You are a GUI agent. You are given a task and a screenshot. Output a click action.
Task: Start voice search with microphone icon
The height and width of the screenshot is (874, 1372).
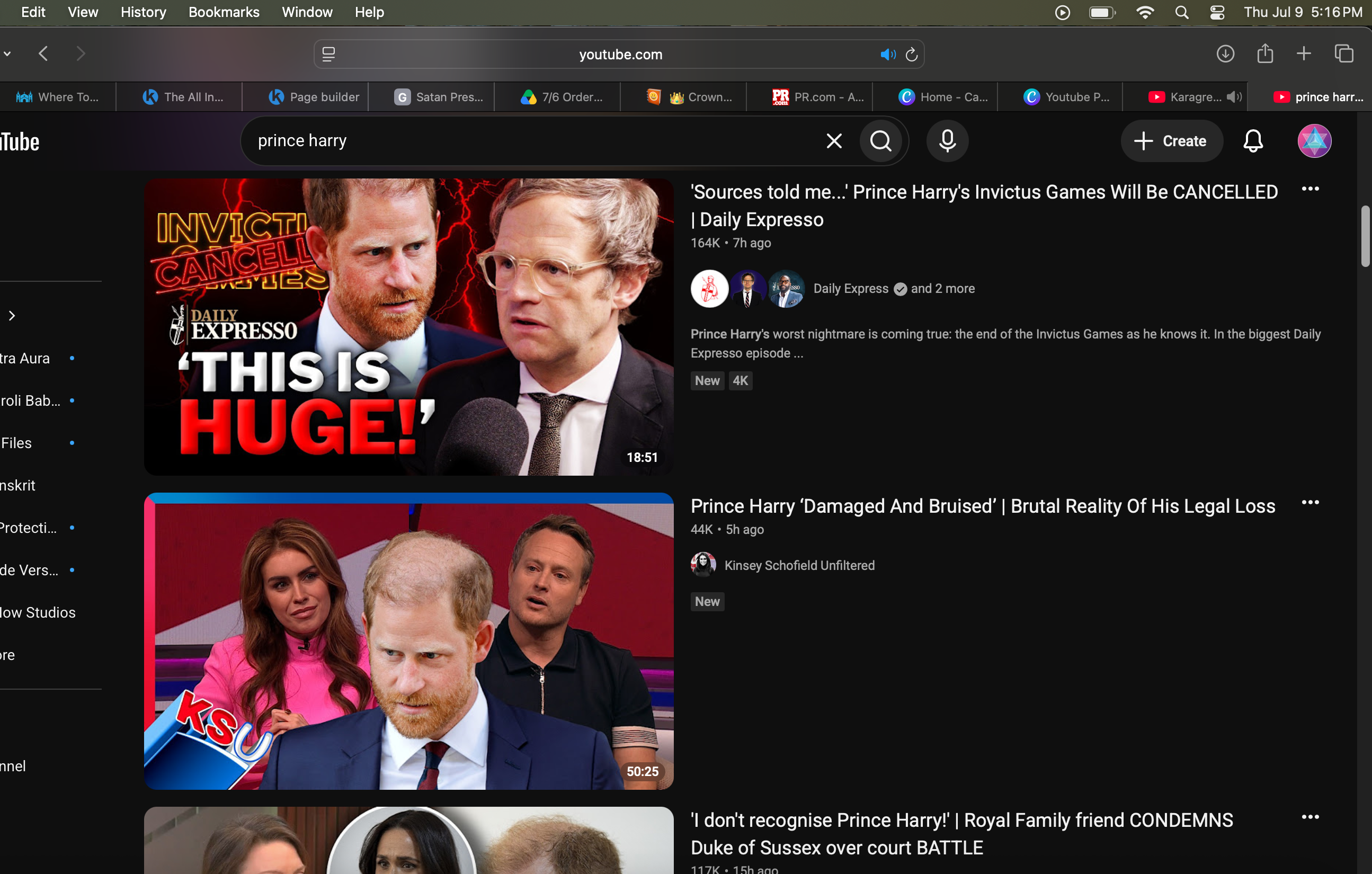point(948,141)
